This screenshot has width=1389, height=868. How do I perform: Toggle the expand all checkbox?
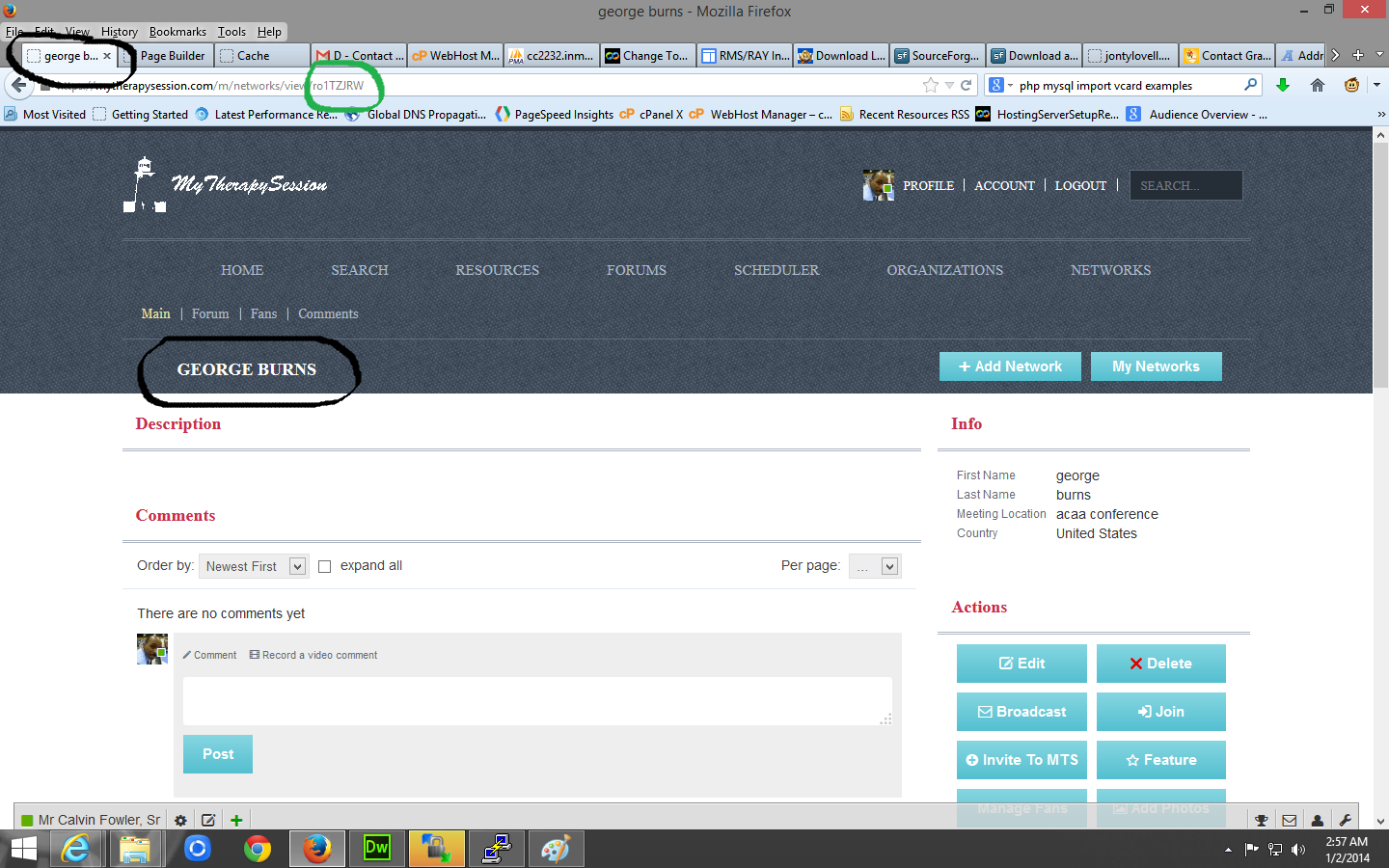click(325, 566)
